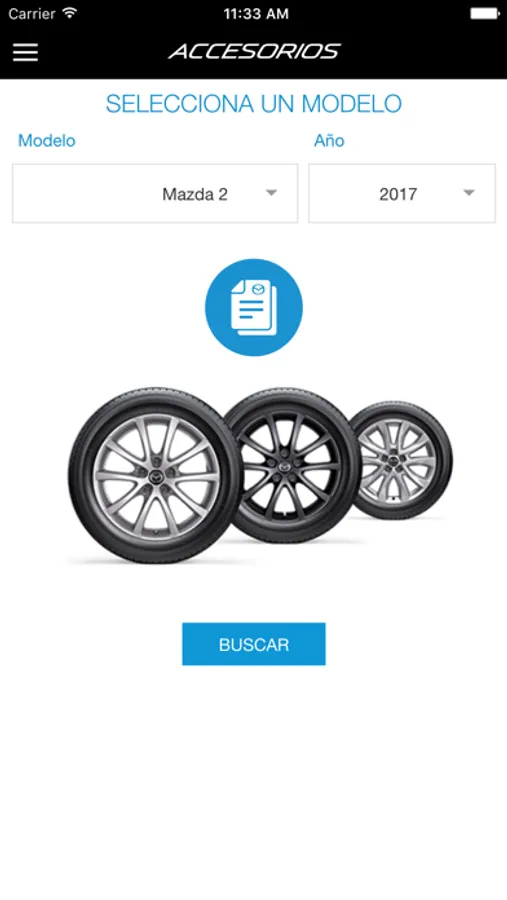Tap the Carrier text in status bar

pos(32,13)
